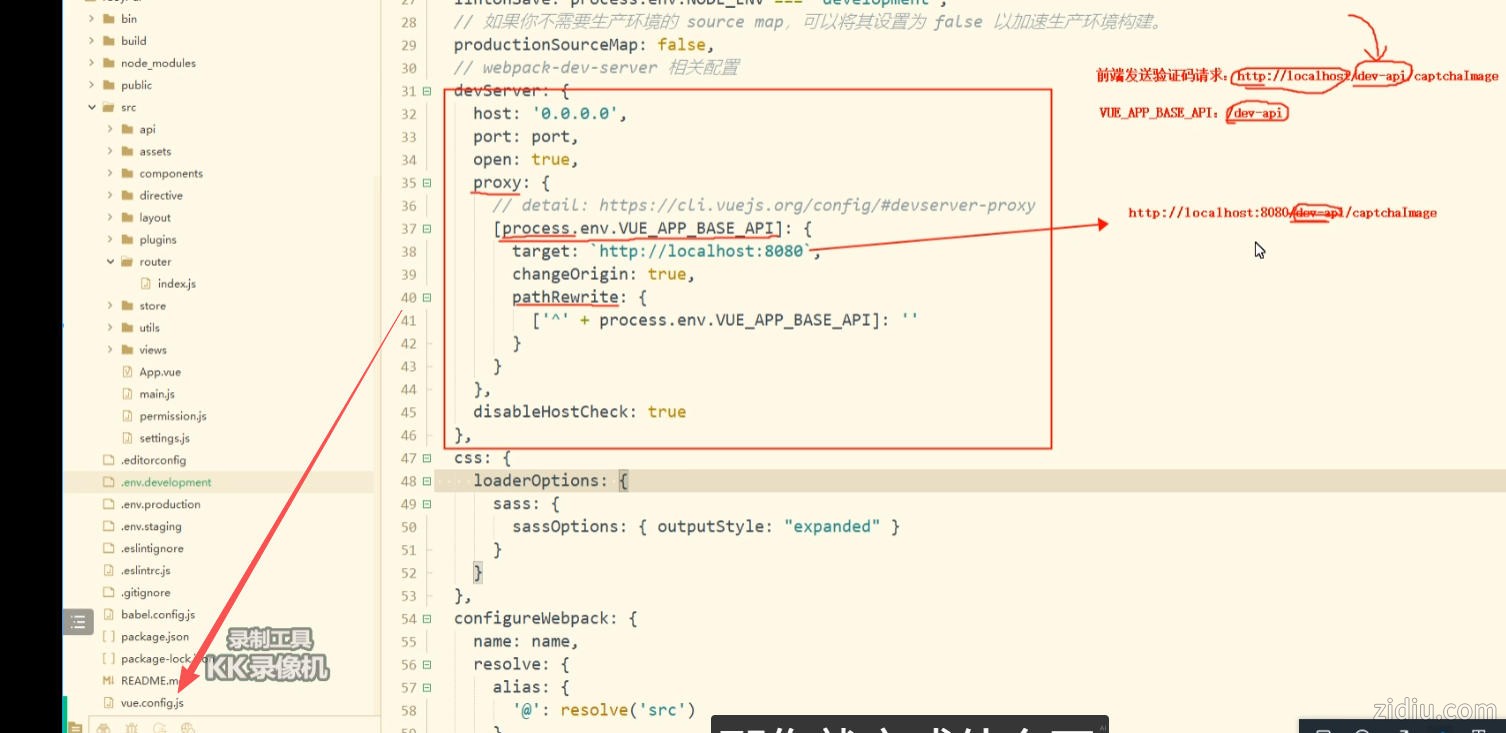The image size is (1506, 733).
Task: Click the node_modules folder icon
Action: (108, 63)
